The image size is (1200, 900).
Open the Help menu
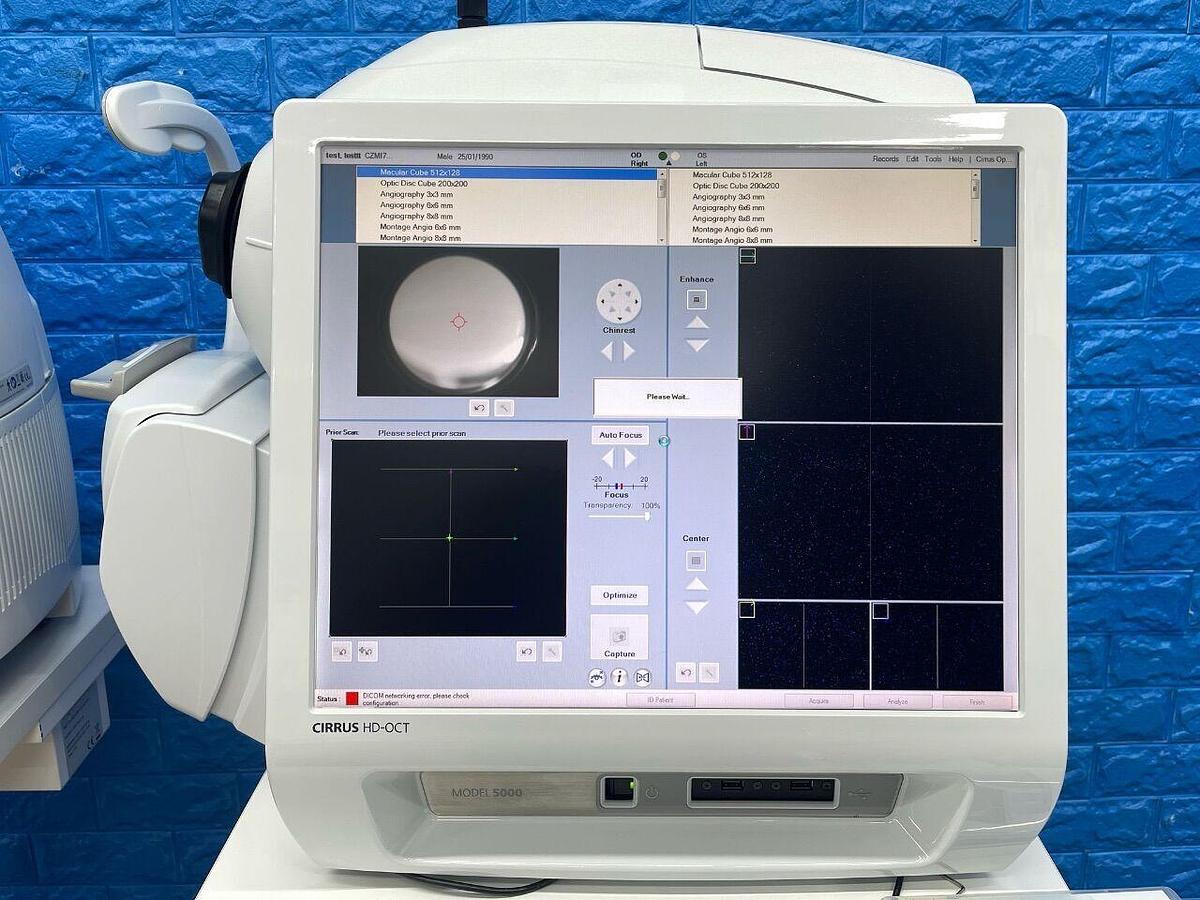pos(956,159)
